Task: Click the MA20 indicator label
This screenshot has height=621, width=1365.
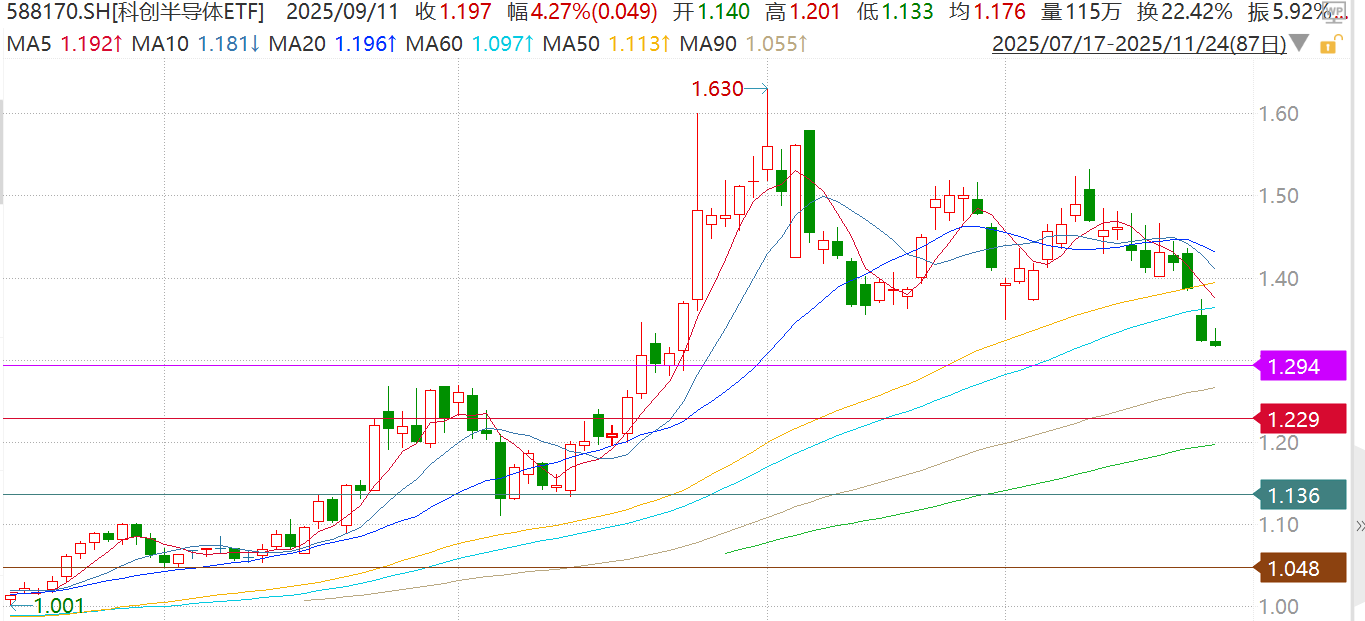Action: click(297, 45)
